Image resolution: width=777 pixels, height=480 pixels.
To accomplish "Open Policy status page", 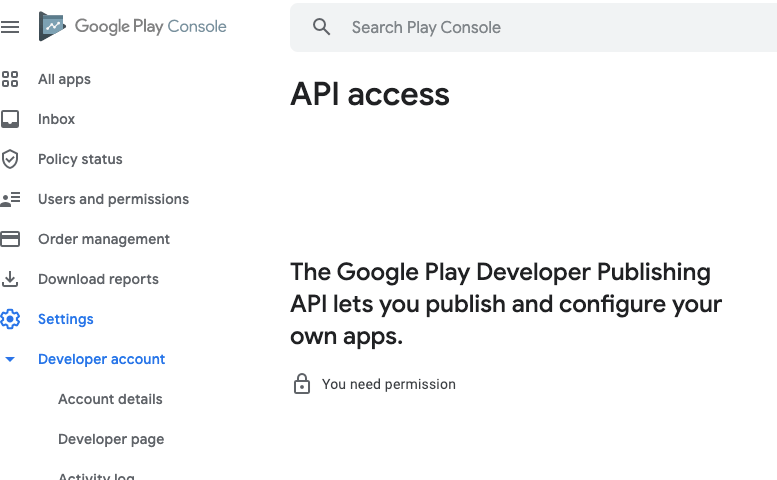I will 80,159.
